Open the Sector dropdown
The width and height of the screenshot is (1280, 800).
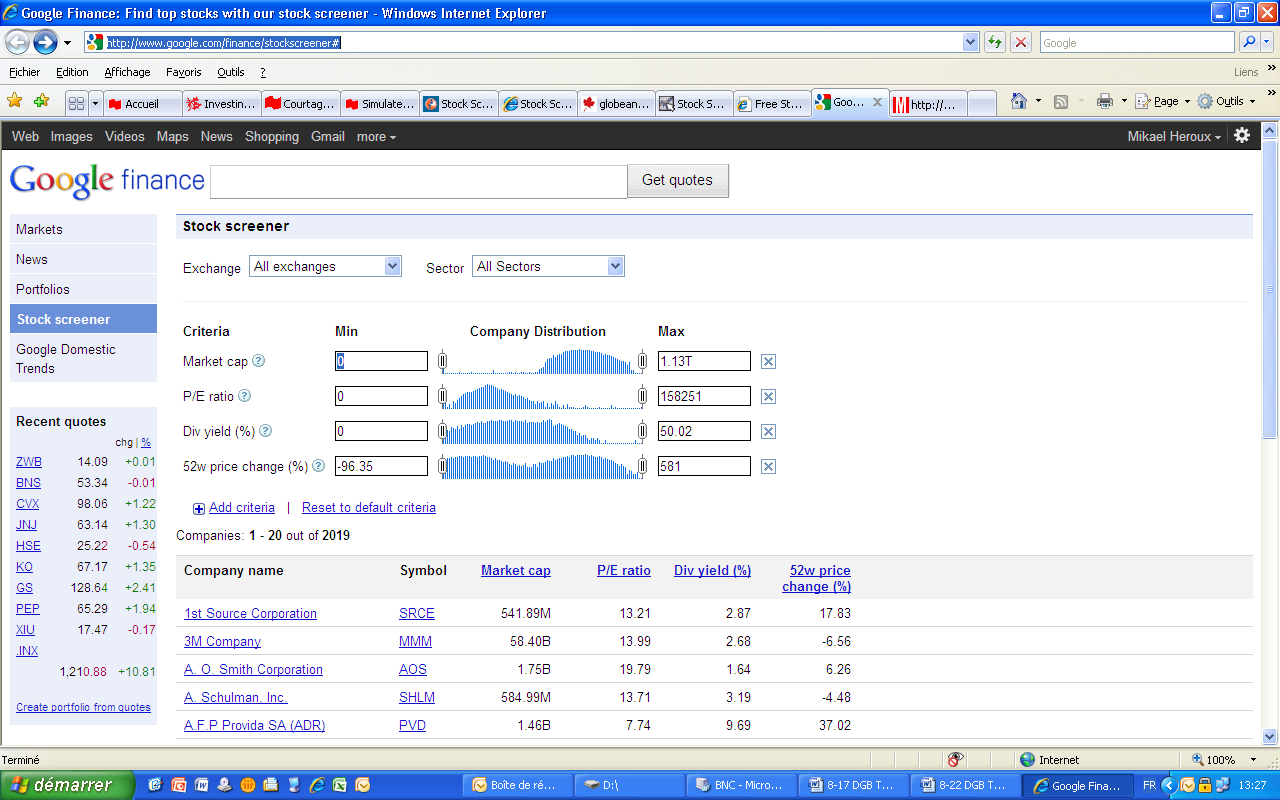pyautogui.click(x=548, y=266)
